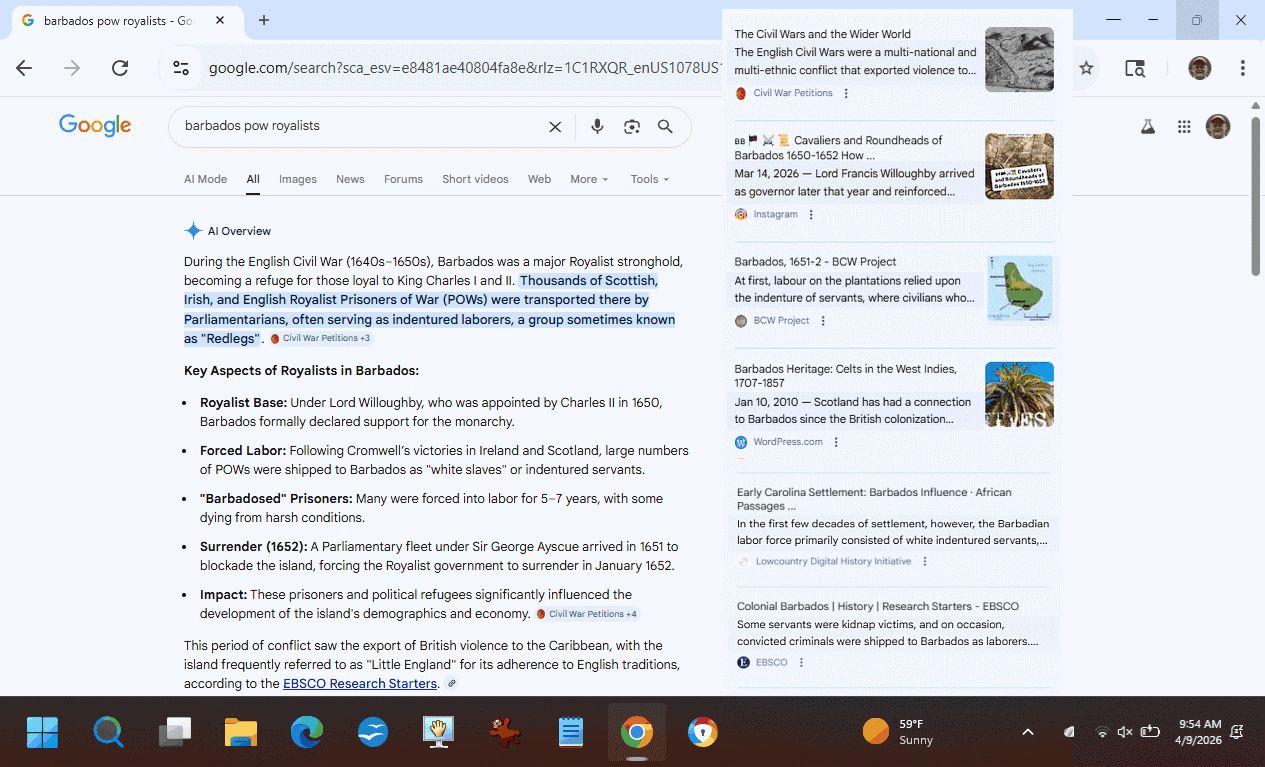Bookmark this page with the star
The width and height of the screenshot is (1265, 767).
(1086, 68)
